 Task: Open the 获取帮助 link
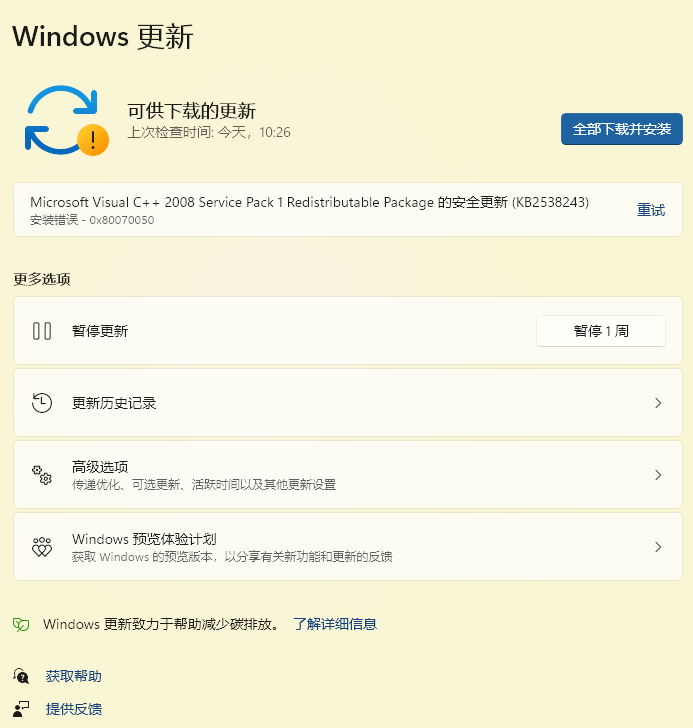point(73,676)
